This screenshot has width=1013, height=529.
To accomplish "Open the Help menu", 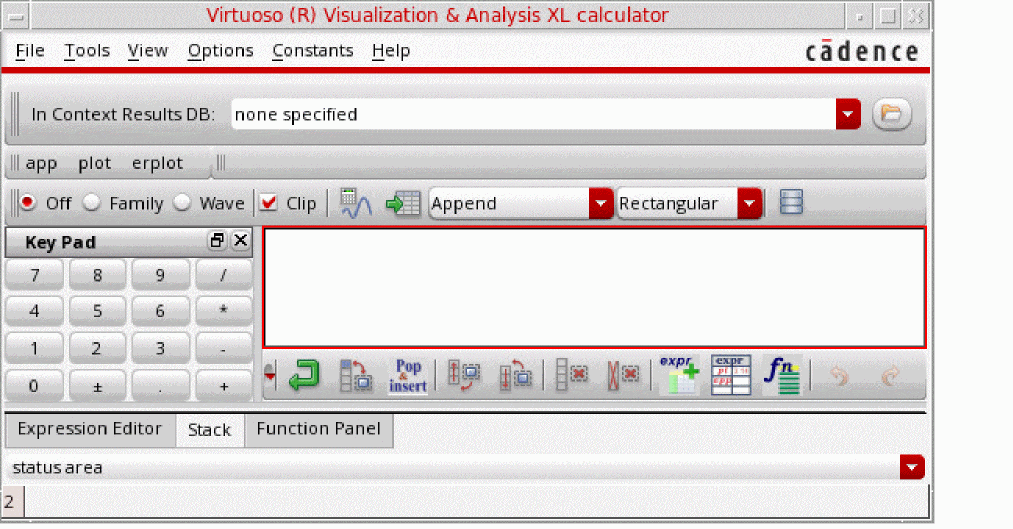I will 391,51.
